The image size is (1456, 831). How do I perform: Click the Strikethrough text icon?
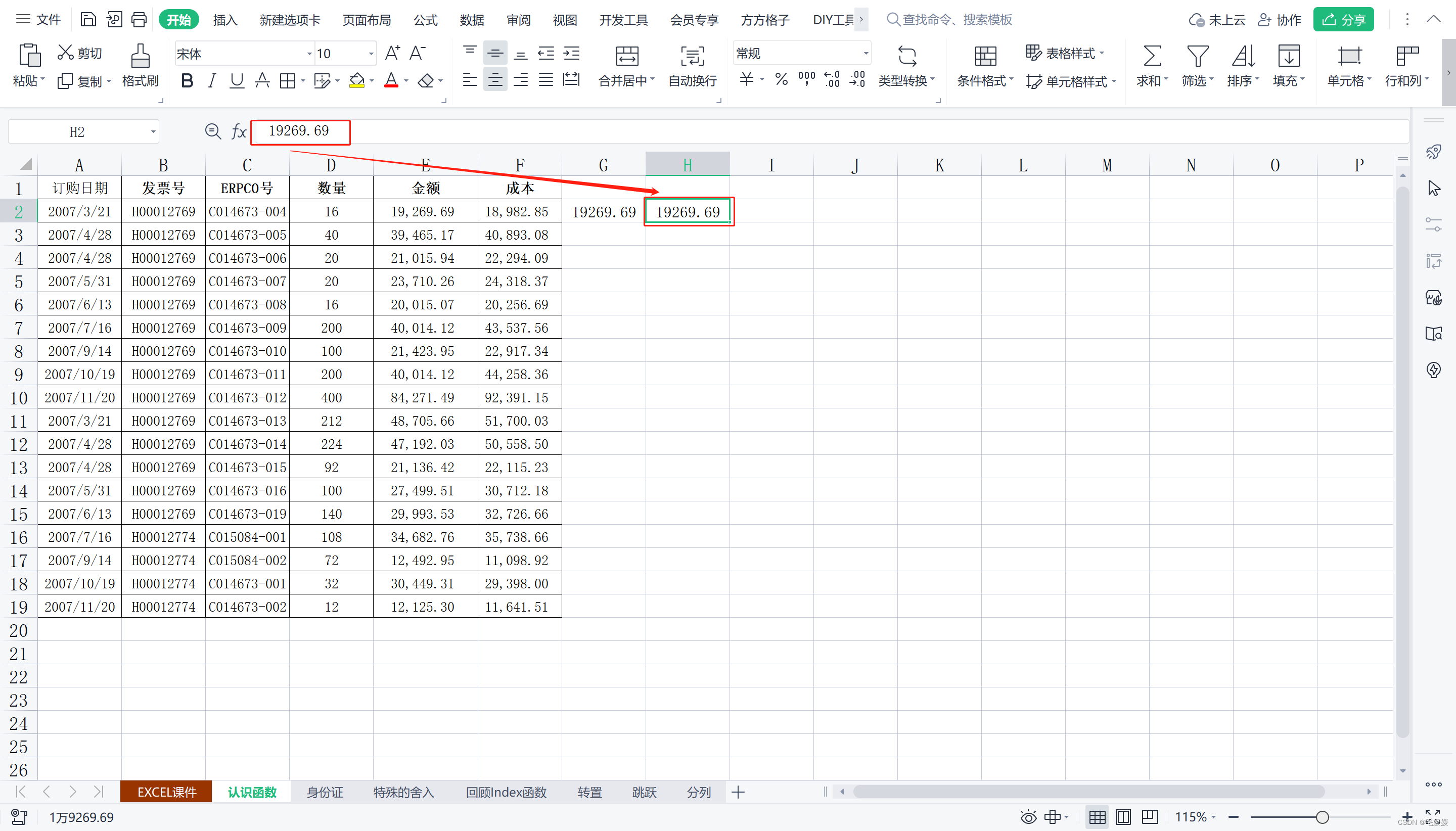click(262, 80)
